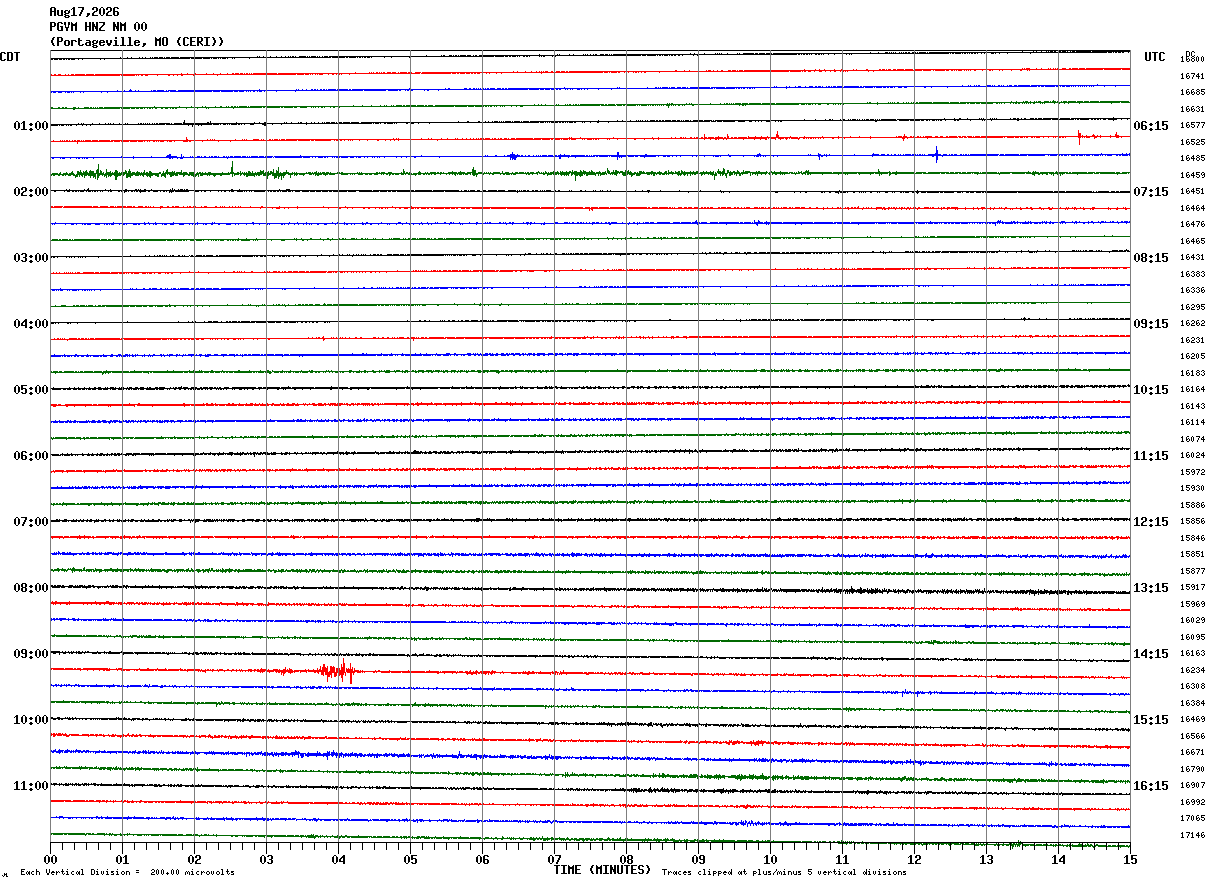Screen dimensions: 1210x886
Task: Click the DC offset value 16234
Action: click(x=1192, y=670)
